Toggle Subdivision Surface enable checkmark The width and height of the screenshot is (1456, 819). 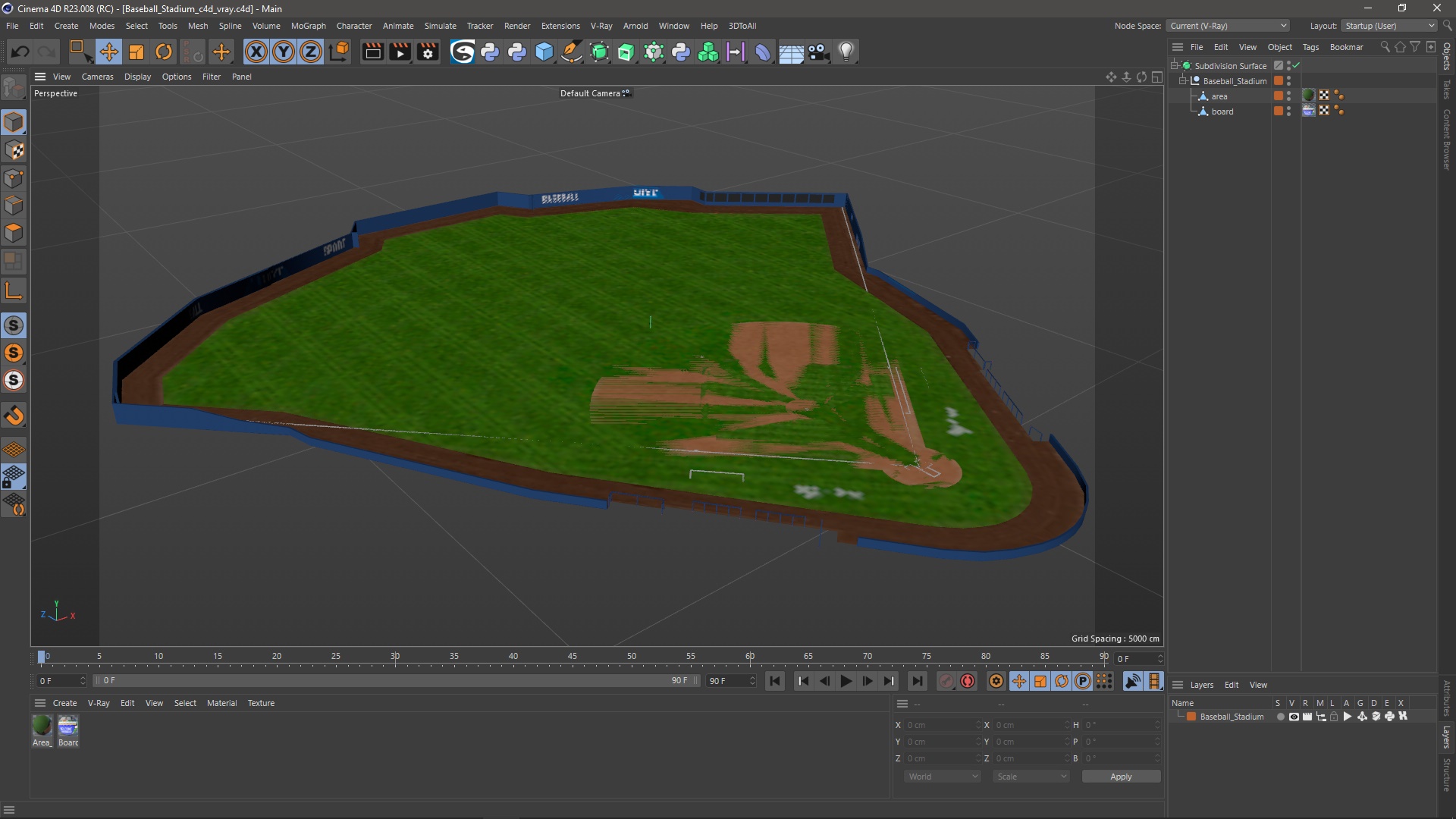[x=1297, y=66]
